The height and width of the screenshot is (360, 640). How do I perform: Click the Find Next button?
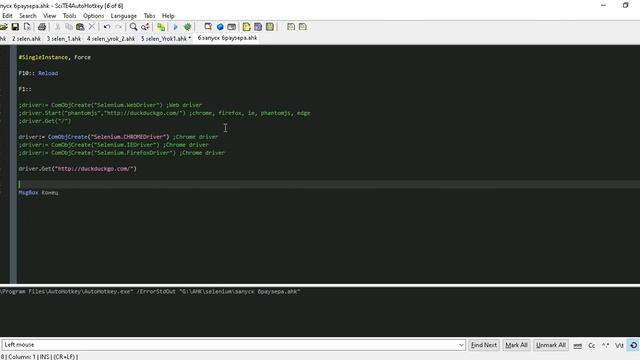point(484,345)
